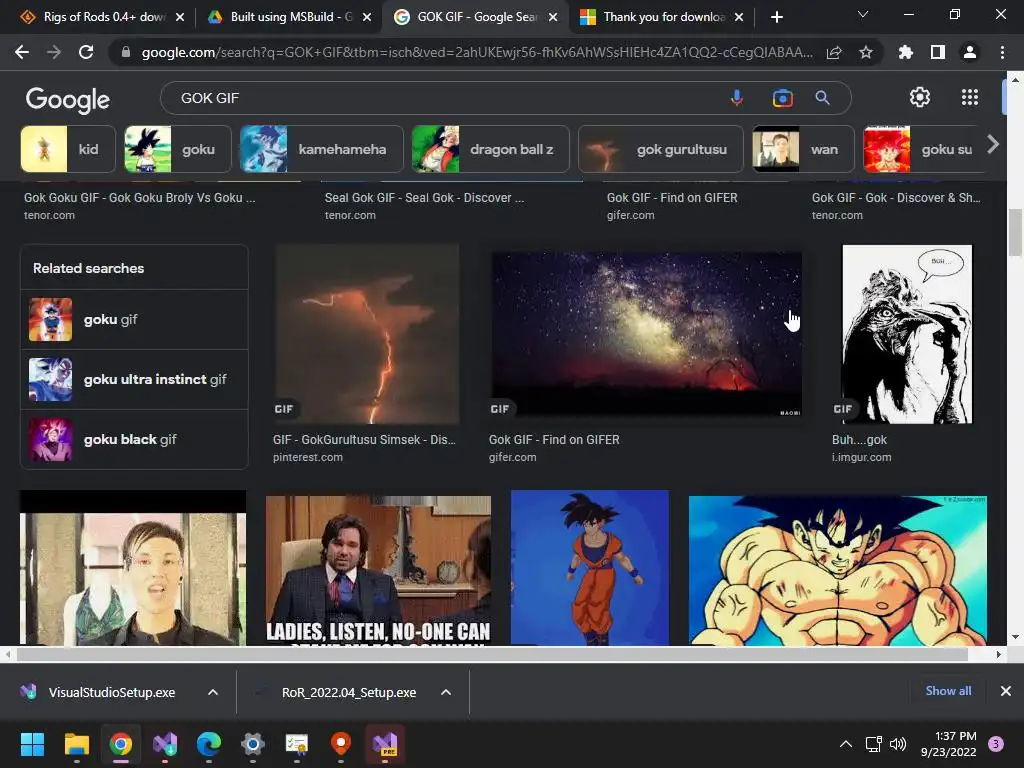Show all downloads
Screen dimensions: 1024x768
[948, 691]
